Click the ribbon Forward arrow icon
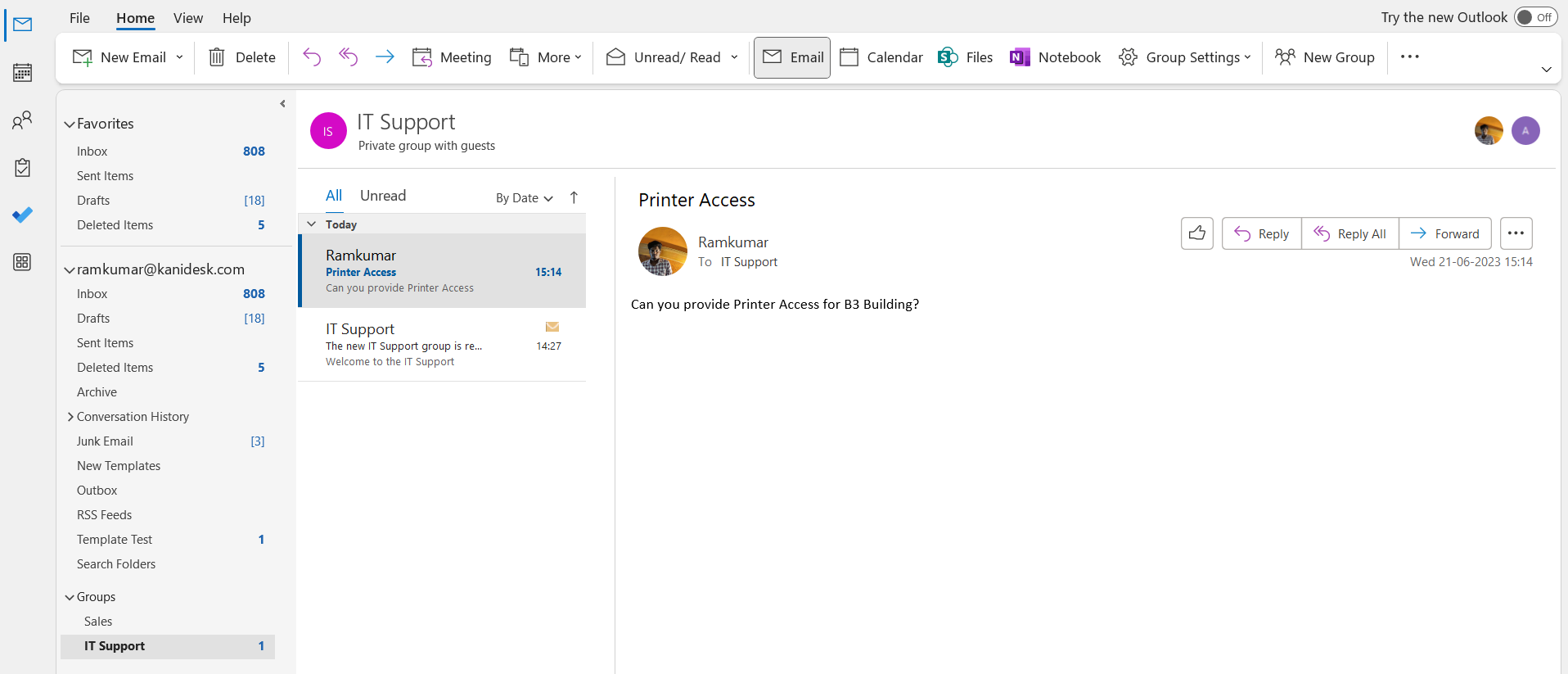This screenshot has height=674, width=1568. point(385,57)
